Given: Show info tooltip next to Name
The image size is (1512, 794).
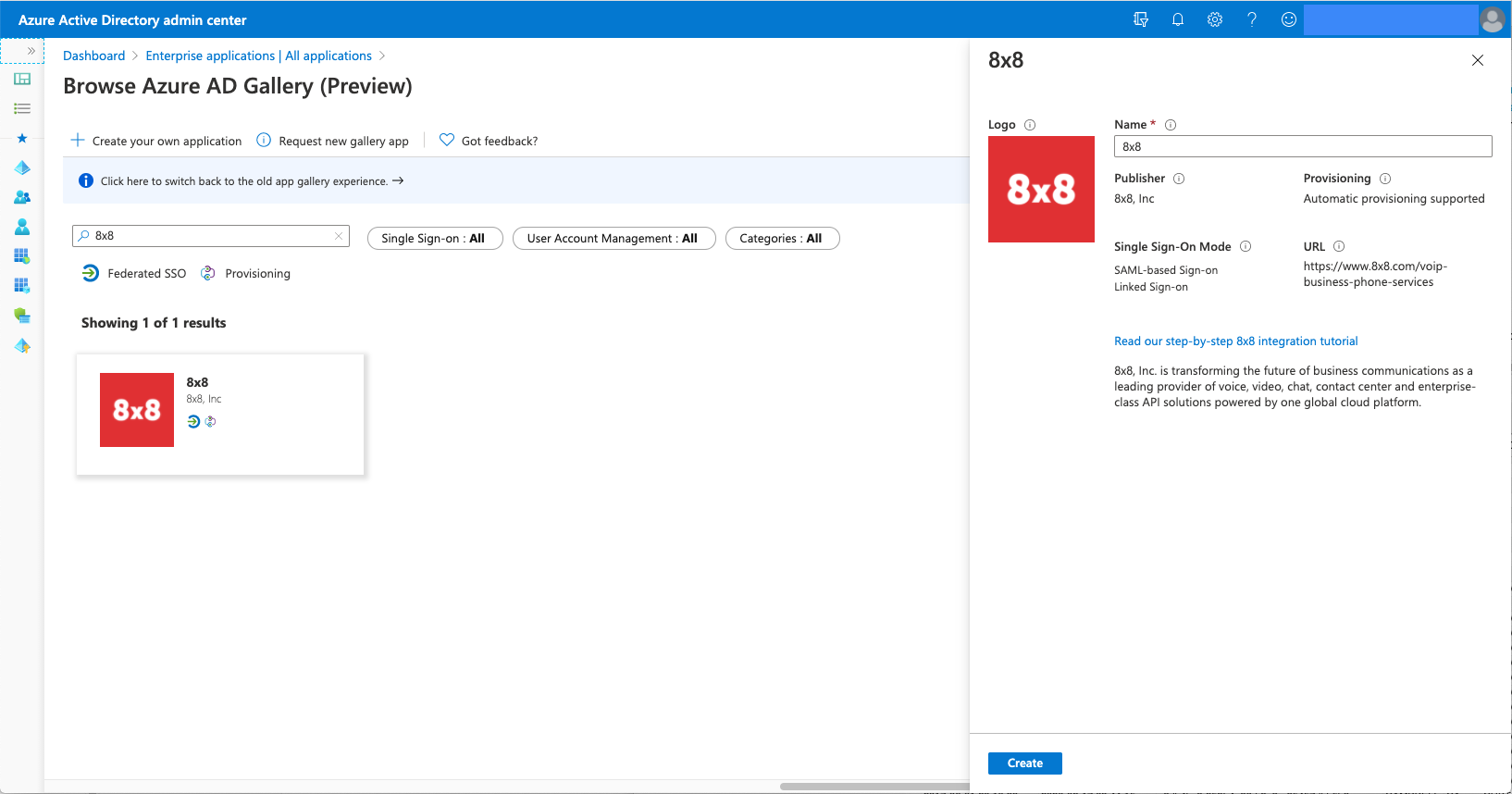Looking at the screenshot, I should tap(1171, 125).
